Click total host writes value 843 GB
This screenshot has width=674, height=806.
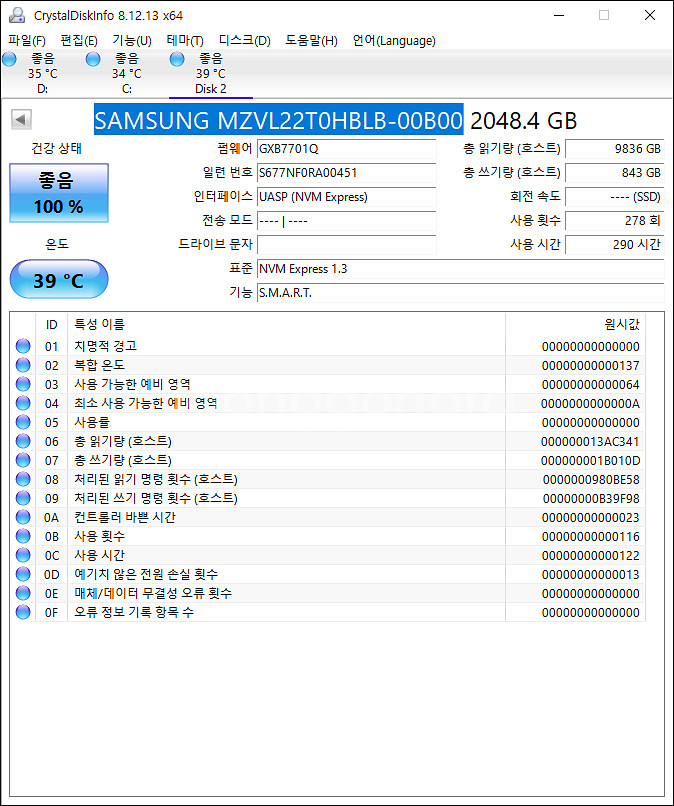pos(615,173)
